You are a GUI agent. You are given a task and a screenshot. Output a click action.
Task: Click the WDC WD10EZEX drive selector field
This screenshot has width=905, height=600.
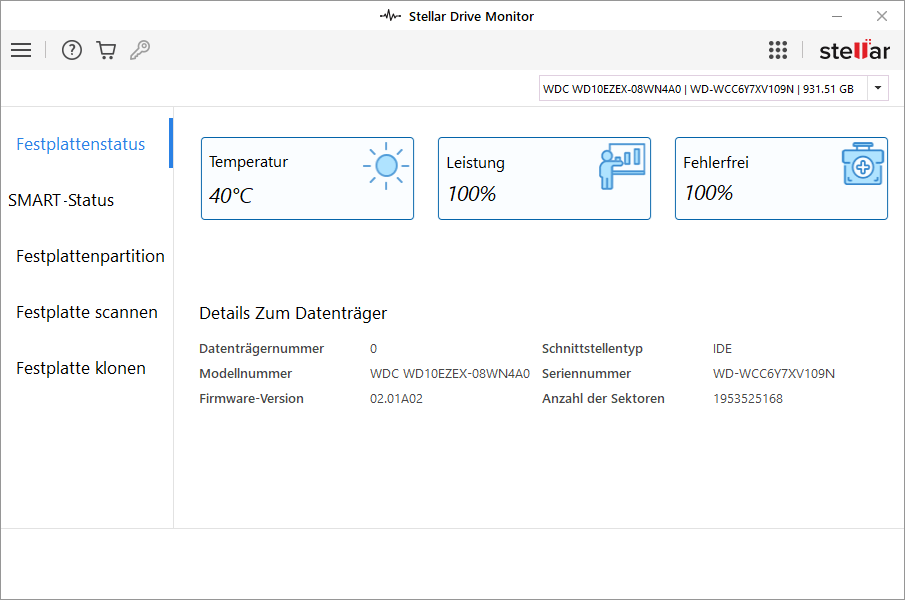[x=702, y=88]
